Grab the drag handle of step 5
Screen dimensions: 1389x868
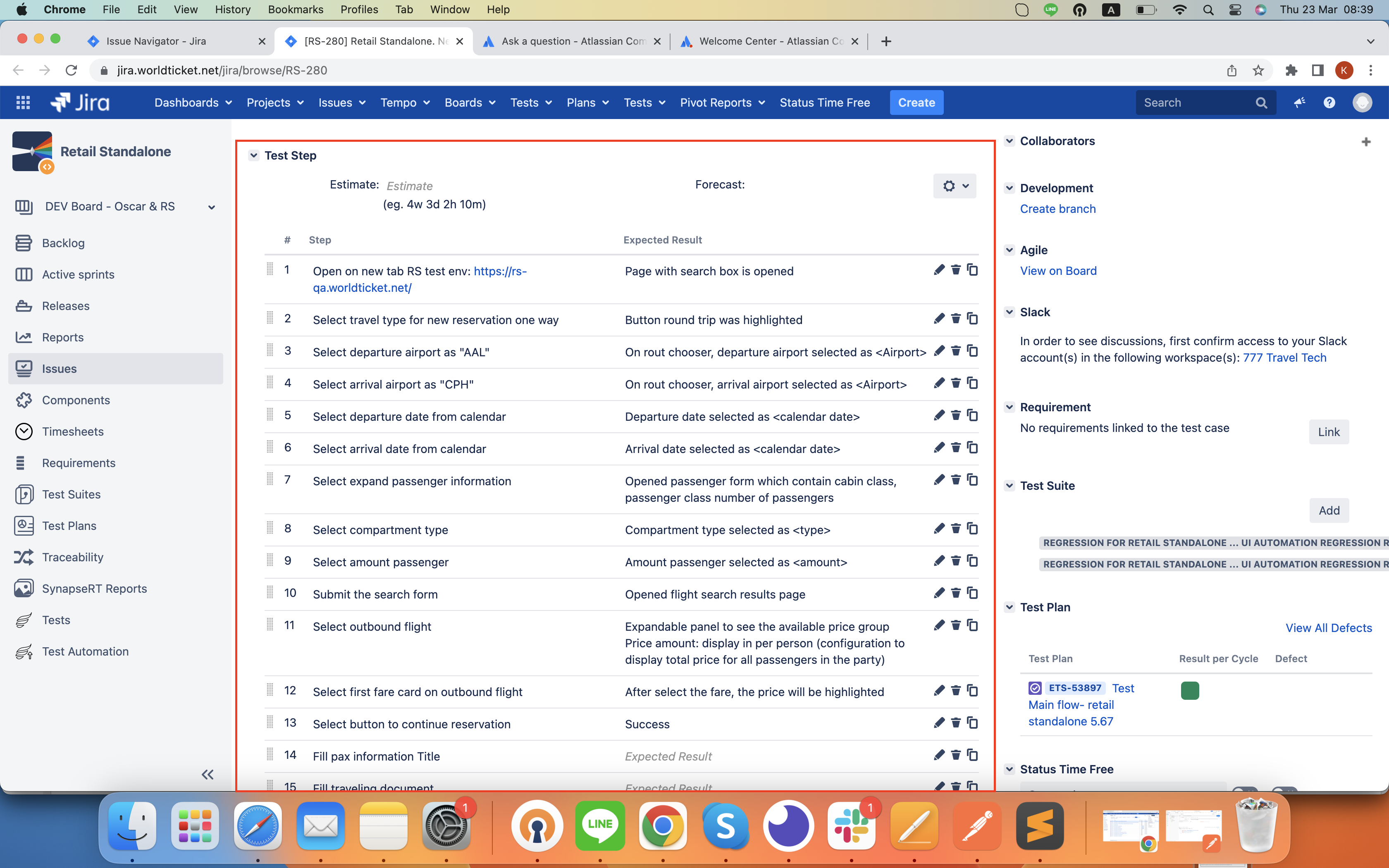[270, 415]
